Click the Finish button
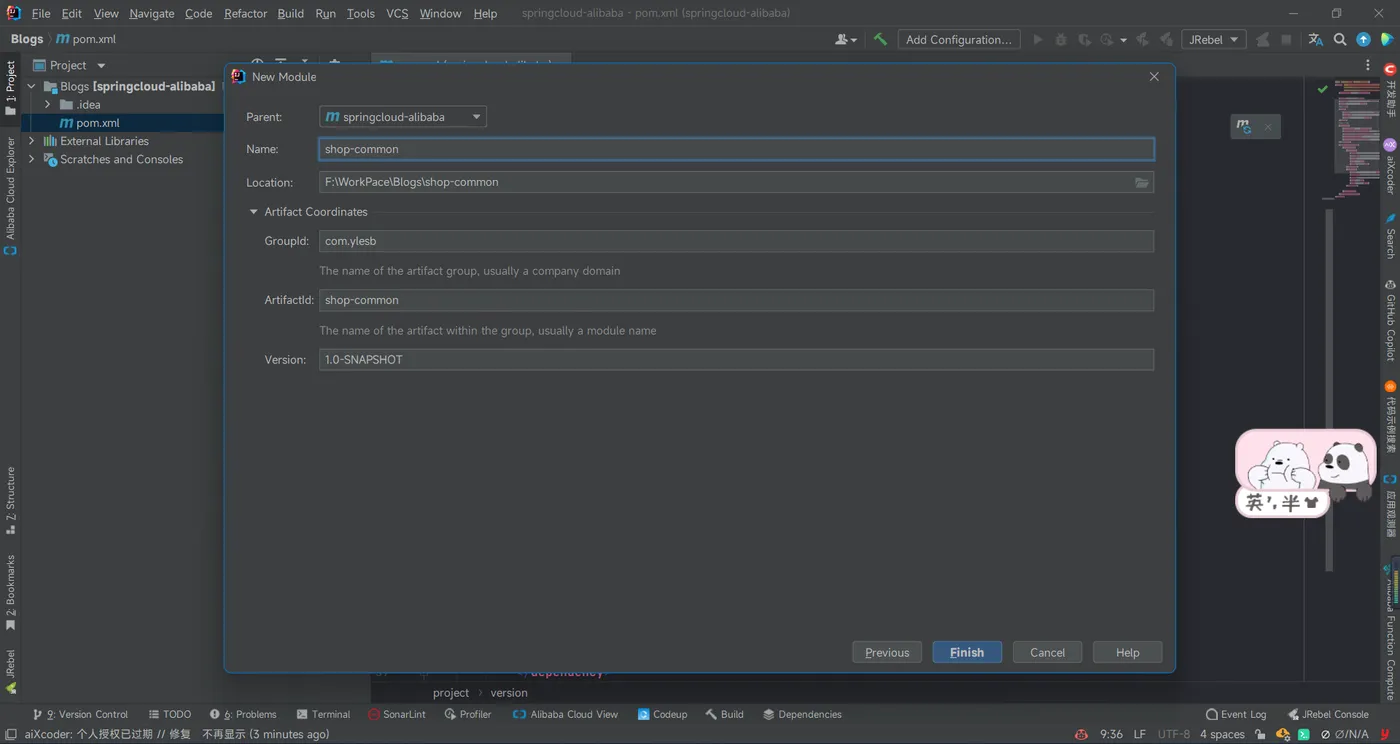This screenshot has width=1400, height=744. (x=967, y=652)
